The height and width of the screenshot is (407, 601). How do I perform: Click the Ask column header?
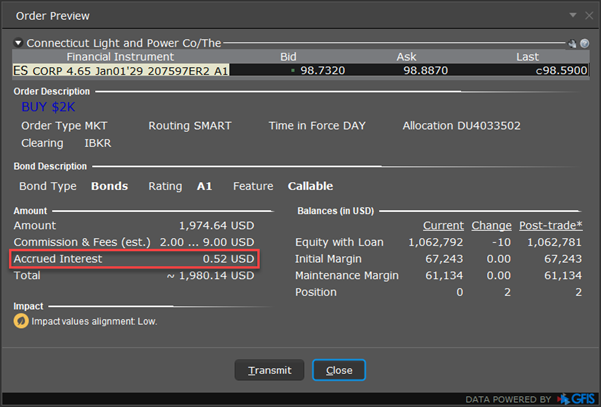(x=406, y=57)
